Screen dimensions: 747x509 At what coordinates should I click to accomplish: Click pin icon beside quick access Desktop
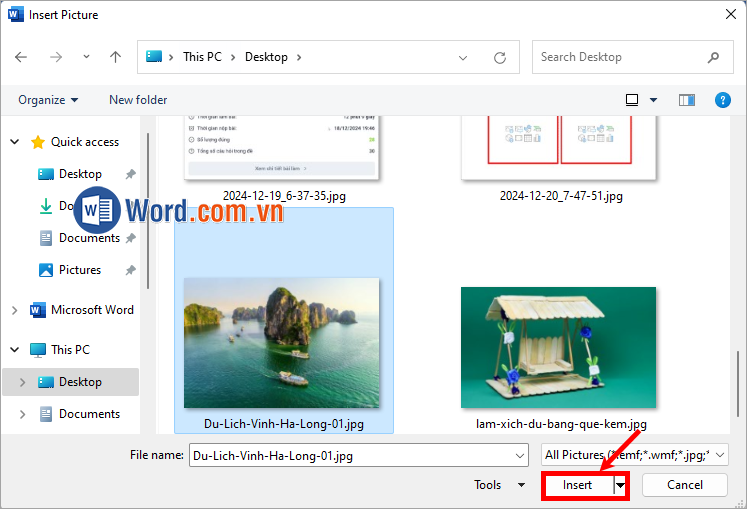coord(130,174)
